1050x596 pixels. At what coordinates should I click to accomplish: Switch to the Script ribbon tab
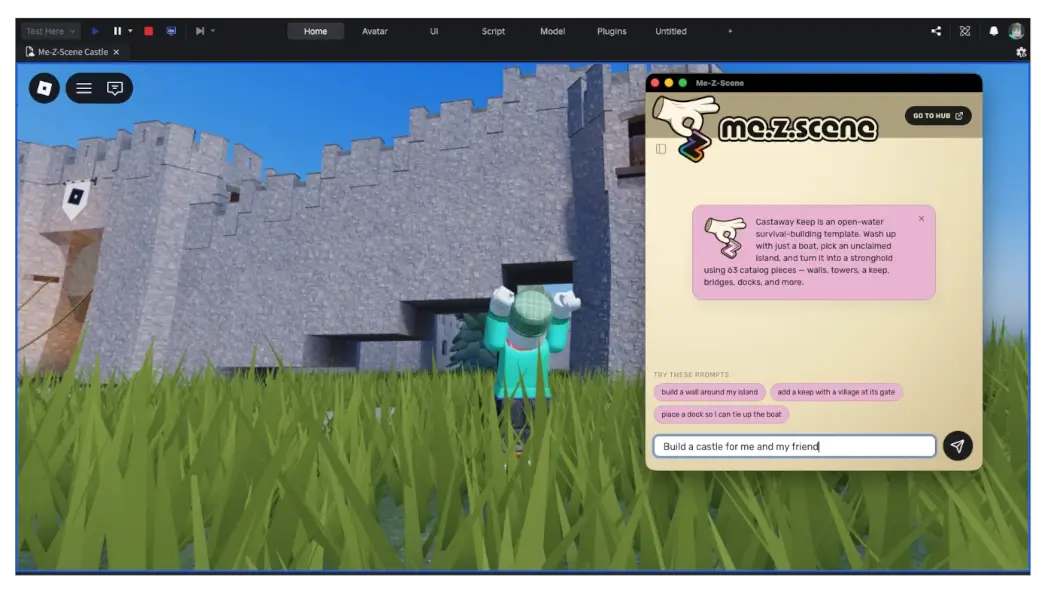pyautogui.click(x=494, y=31)
